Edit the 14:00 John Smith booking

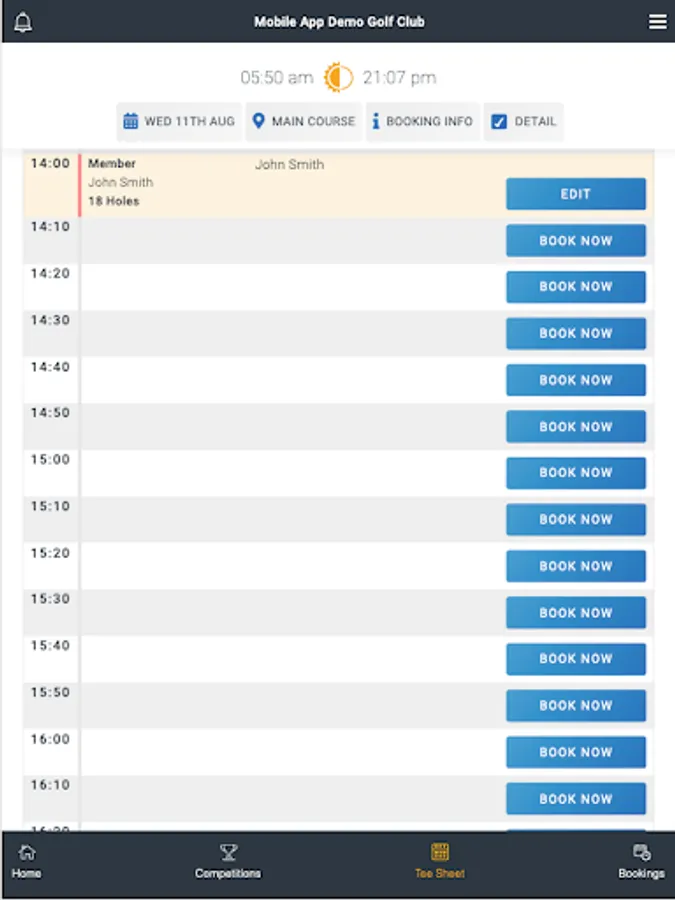pos(575,194)
